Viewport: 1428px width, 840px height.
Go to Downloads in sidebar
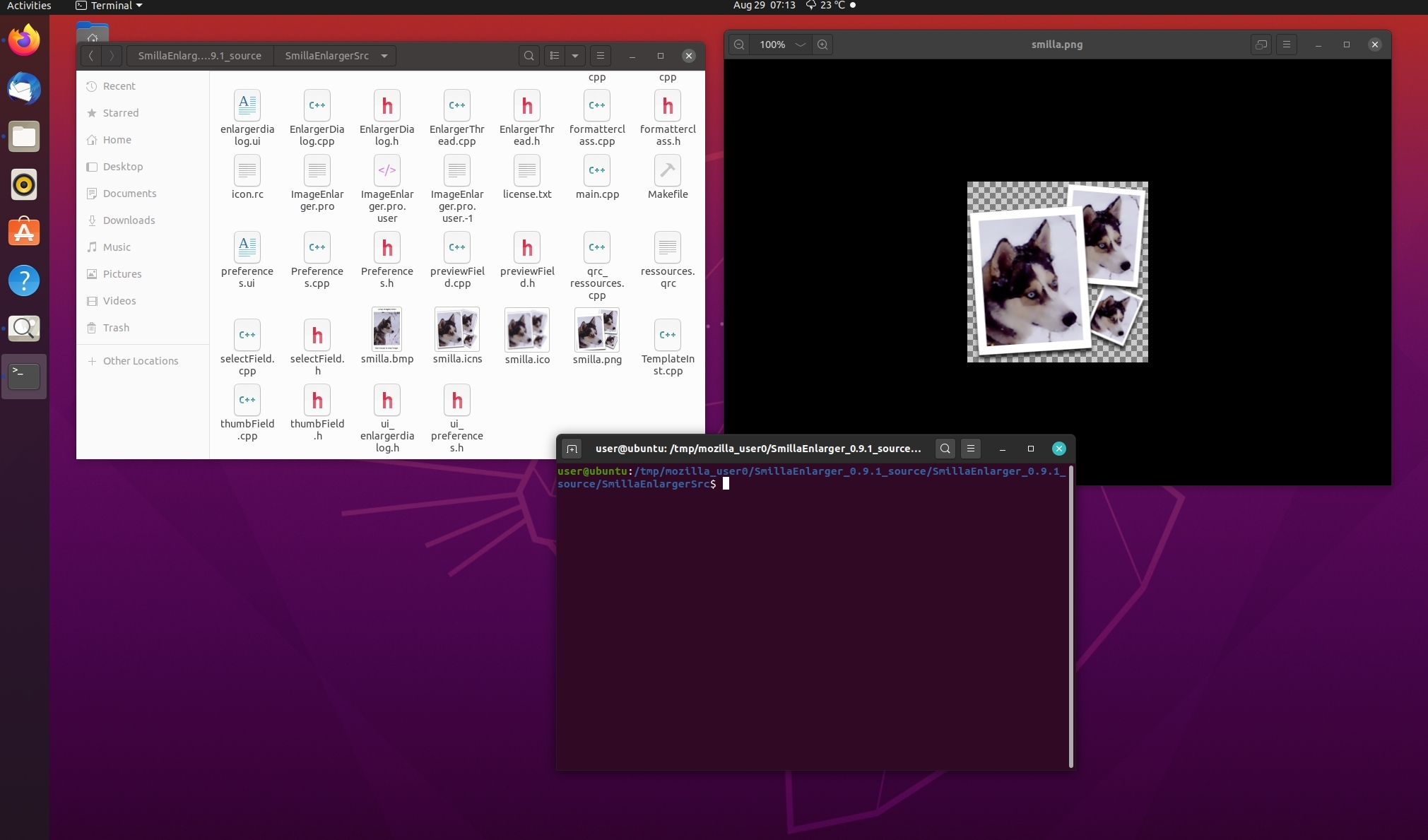click(129, 220)
